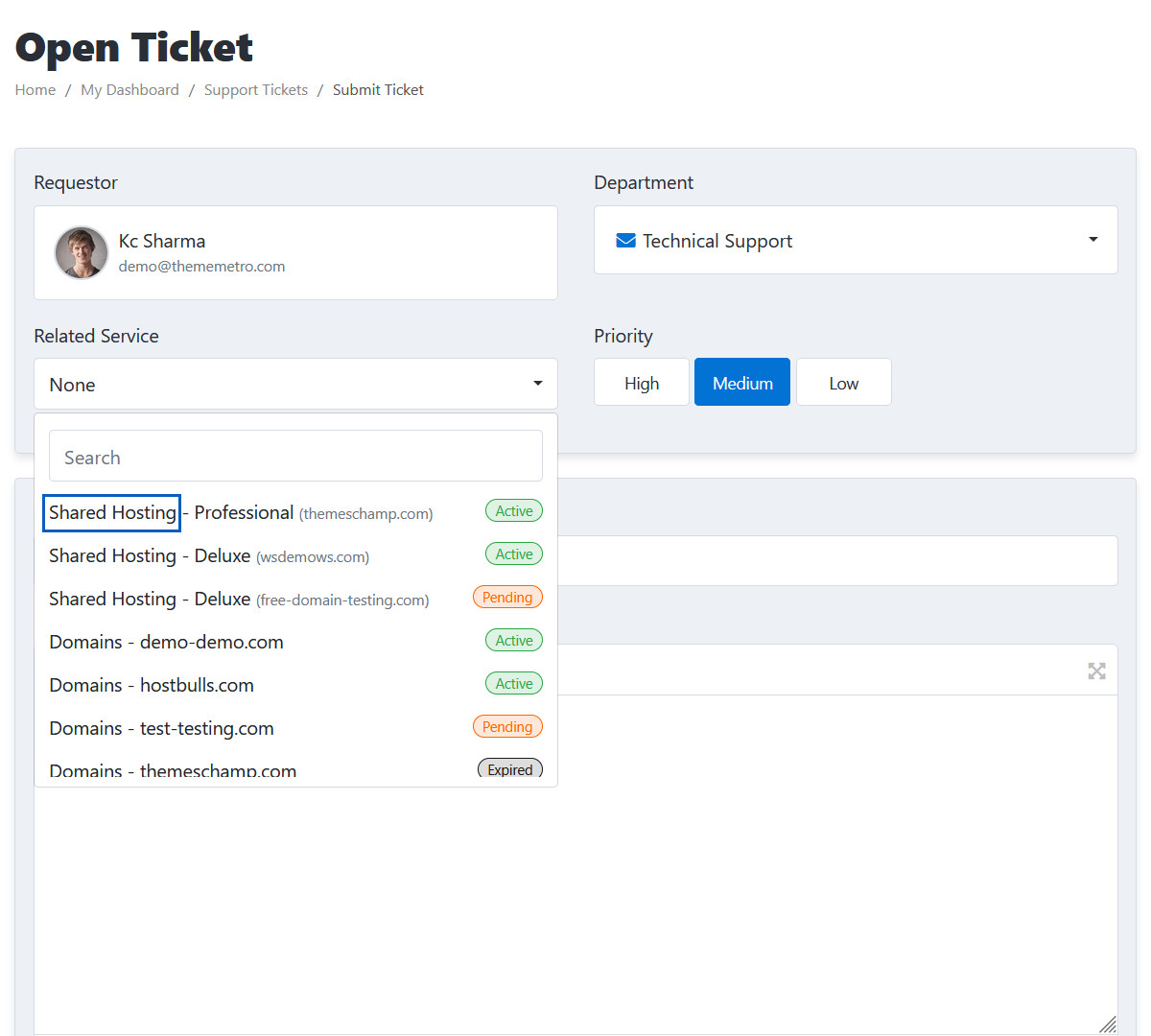
Task: Set priority to High
Action: coord(641,383)
